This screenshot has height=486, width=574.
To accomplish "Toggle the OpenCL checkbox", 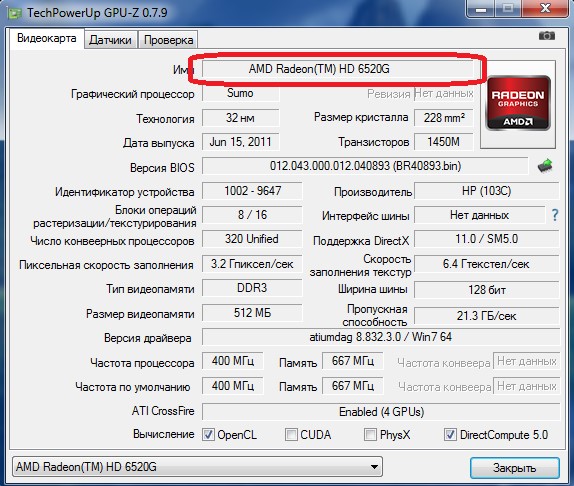I will point(209,435).
